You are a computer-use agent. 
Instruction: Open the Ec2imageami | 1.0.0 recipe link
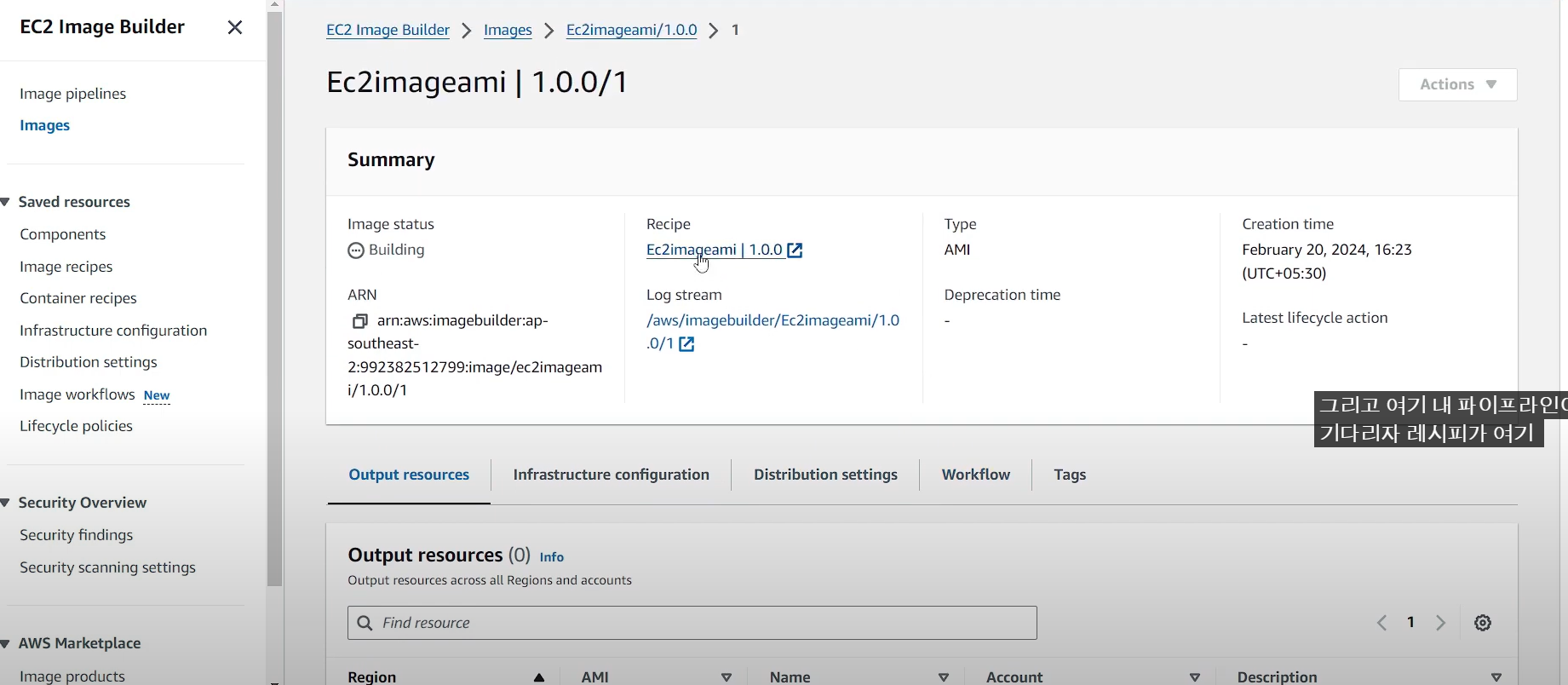coord(714,250)
